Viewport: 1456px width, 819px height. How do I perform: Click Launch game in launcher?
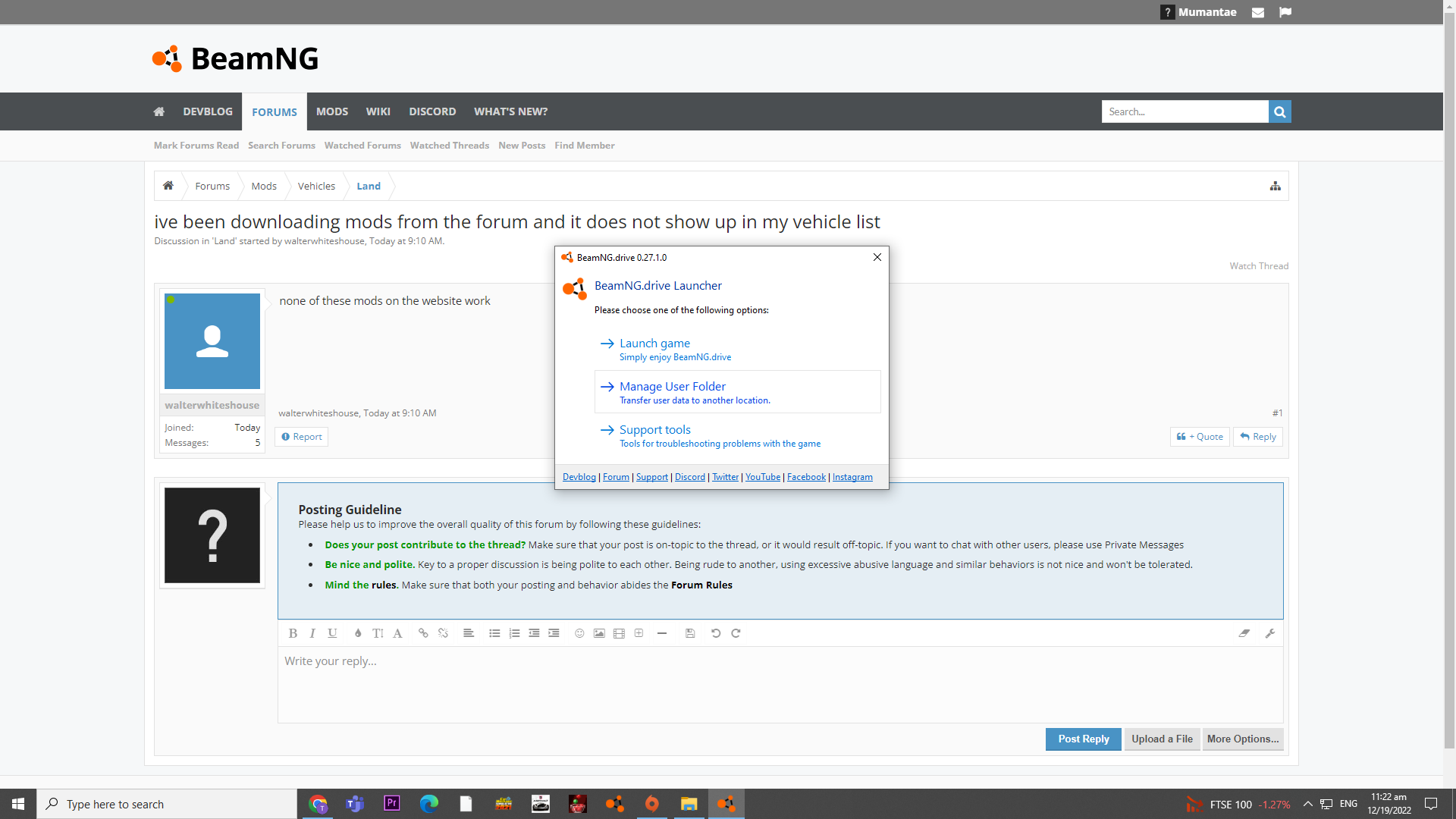(654, 344)
